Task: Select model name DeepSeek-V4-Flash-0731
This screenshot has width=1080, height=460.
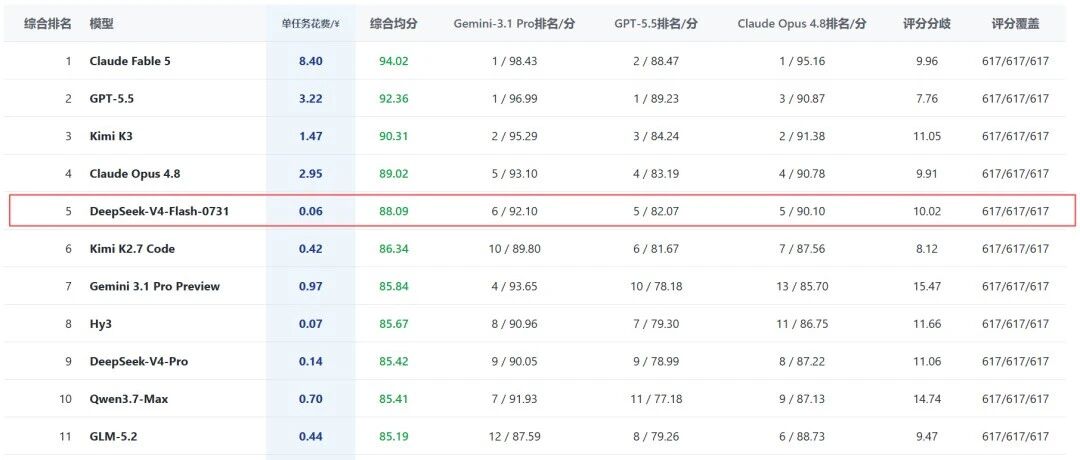Action: click(x=159, y=211)
